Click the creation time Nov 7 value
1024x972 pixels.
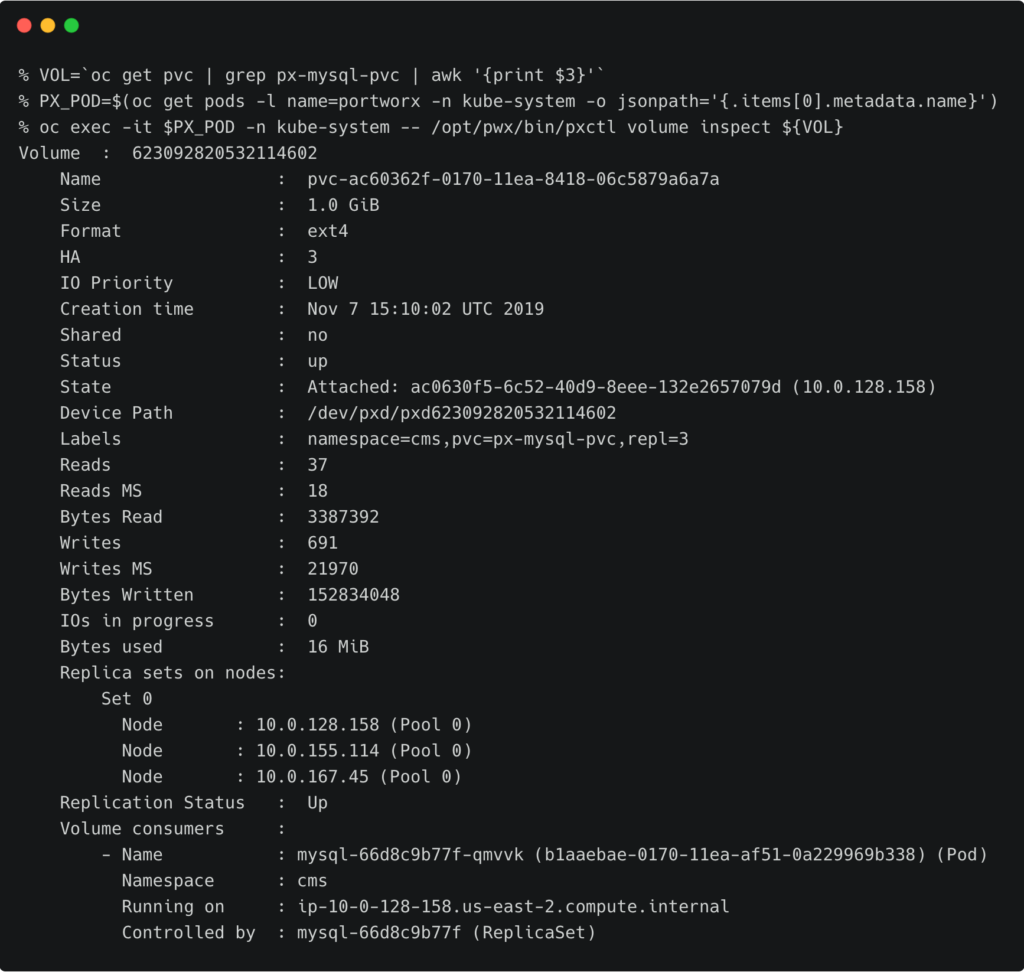(x=425, y=309)
